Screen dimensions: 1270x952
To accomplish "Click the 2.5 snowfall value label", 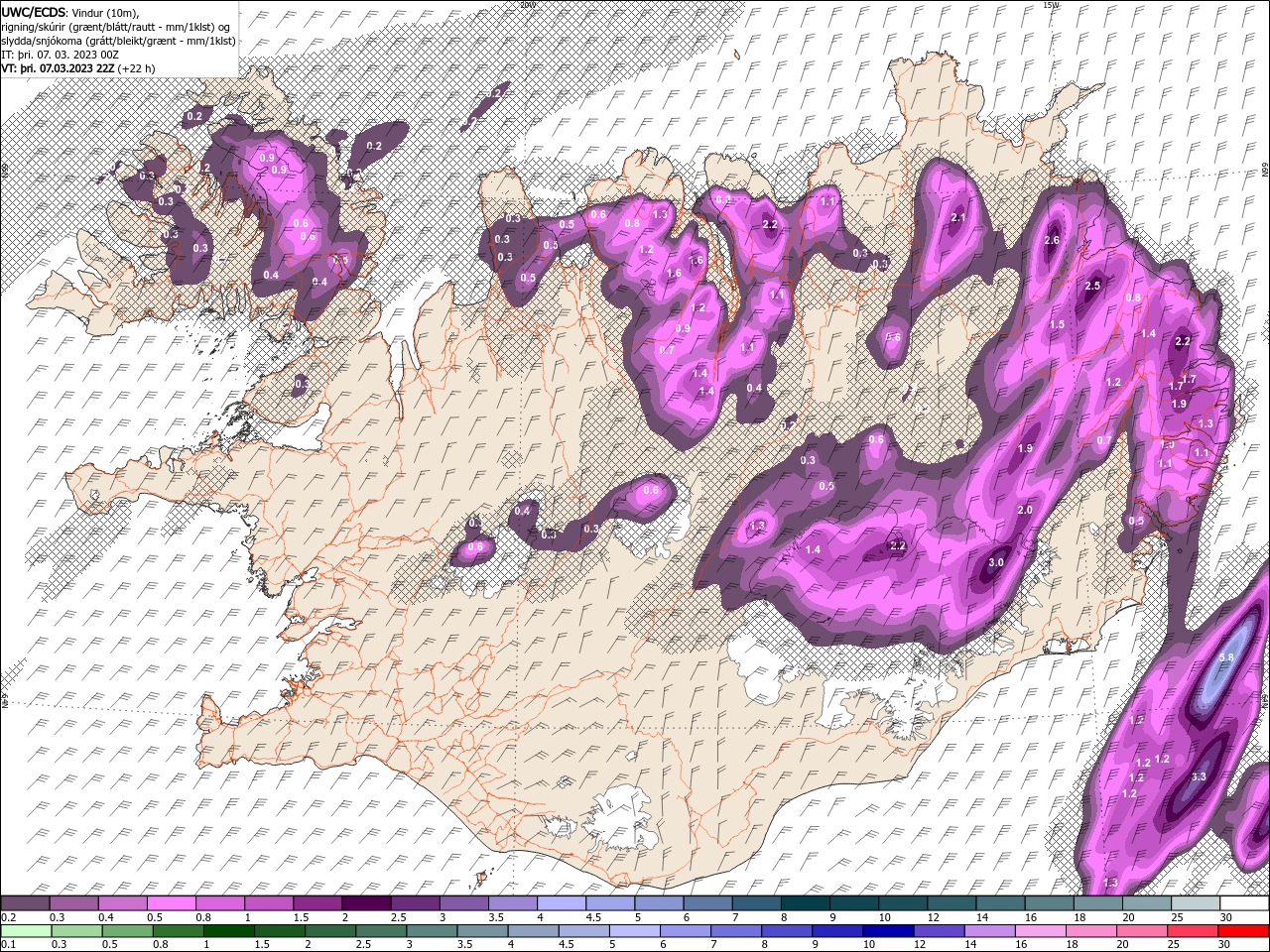I will pyautogui.click(x=1092, y=286).
